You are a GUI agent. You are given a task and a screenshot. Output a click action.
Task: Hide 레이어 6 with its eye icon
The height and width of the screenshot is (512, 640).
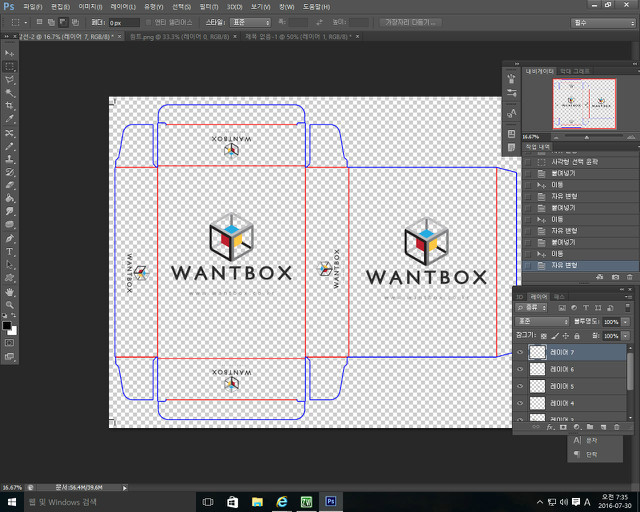click(520, 369)
